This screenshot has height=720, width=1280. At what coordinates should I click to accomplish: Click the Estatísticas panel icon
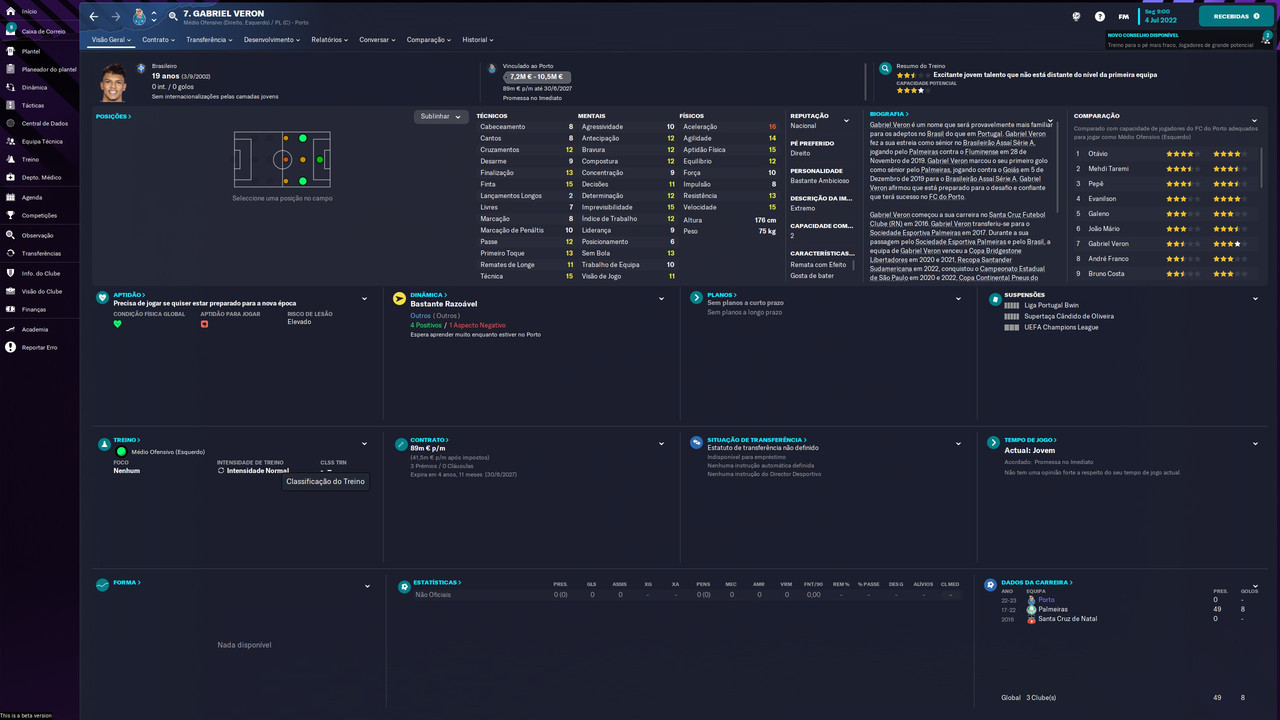pos(404,585)
